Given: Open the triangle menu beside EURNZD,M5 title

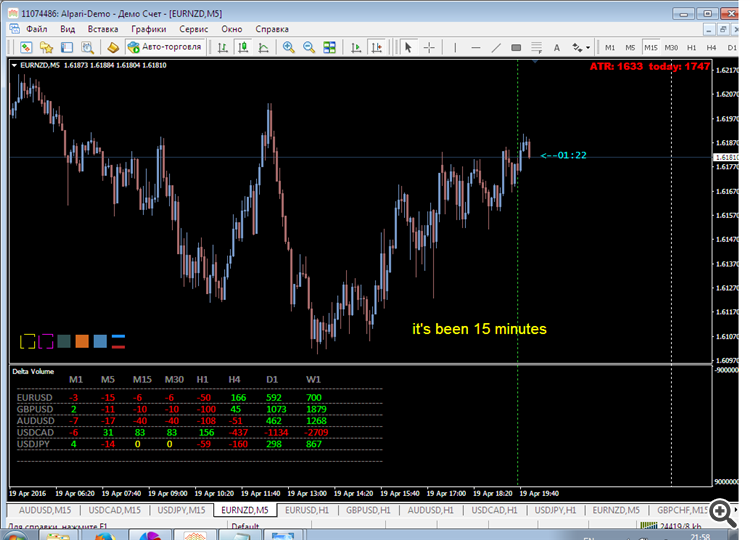Looking at the screenshot, I should point(14,65).
